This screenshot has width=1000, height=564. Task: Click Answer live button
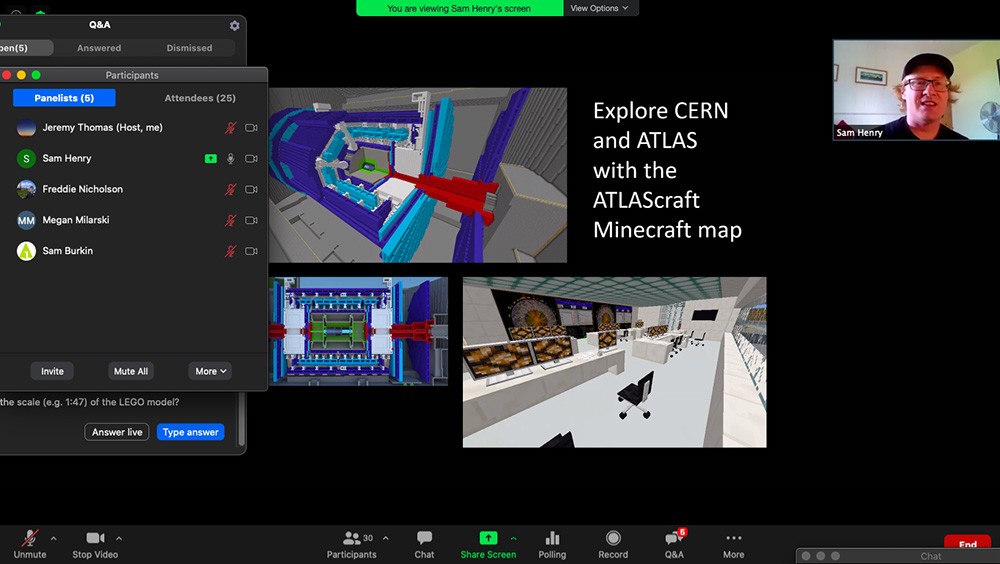(x=117, y=432)
